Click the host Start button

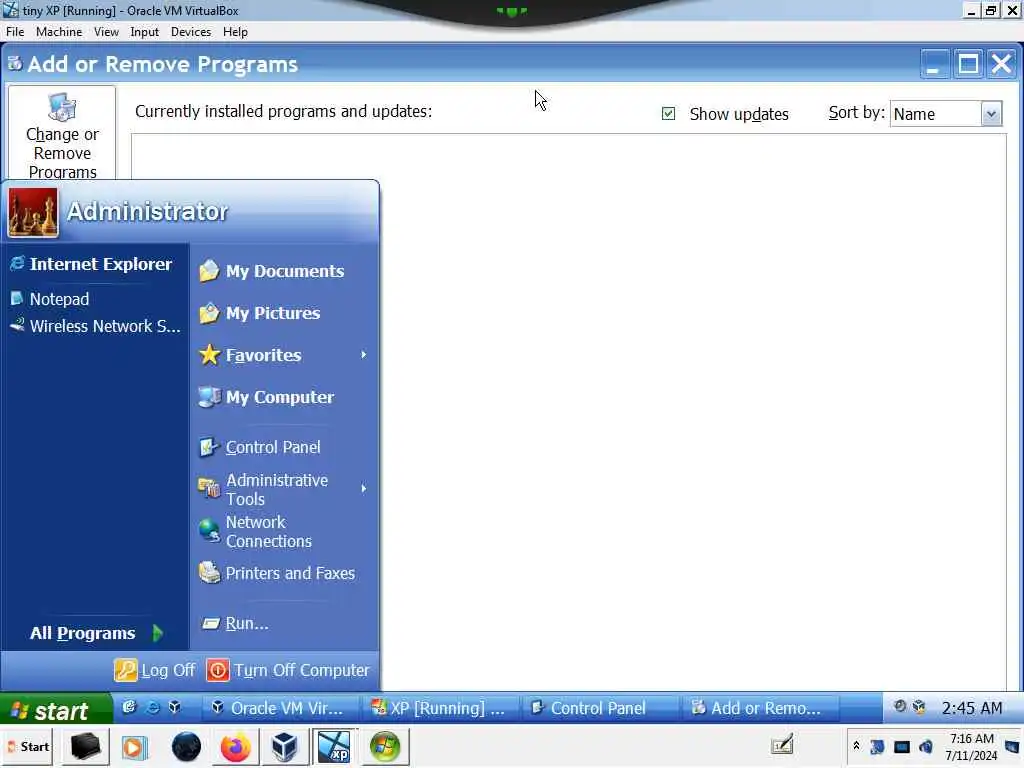(29, 746)
